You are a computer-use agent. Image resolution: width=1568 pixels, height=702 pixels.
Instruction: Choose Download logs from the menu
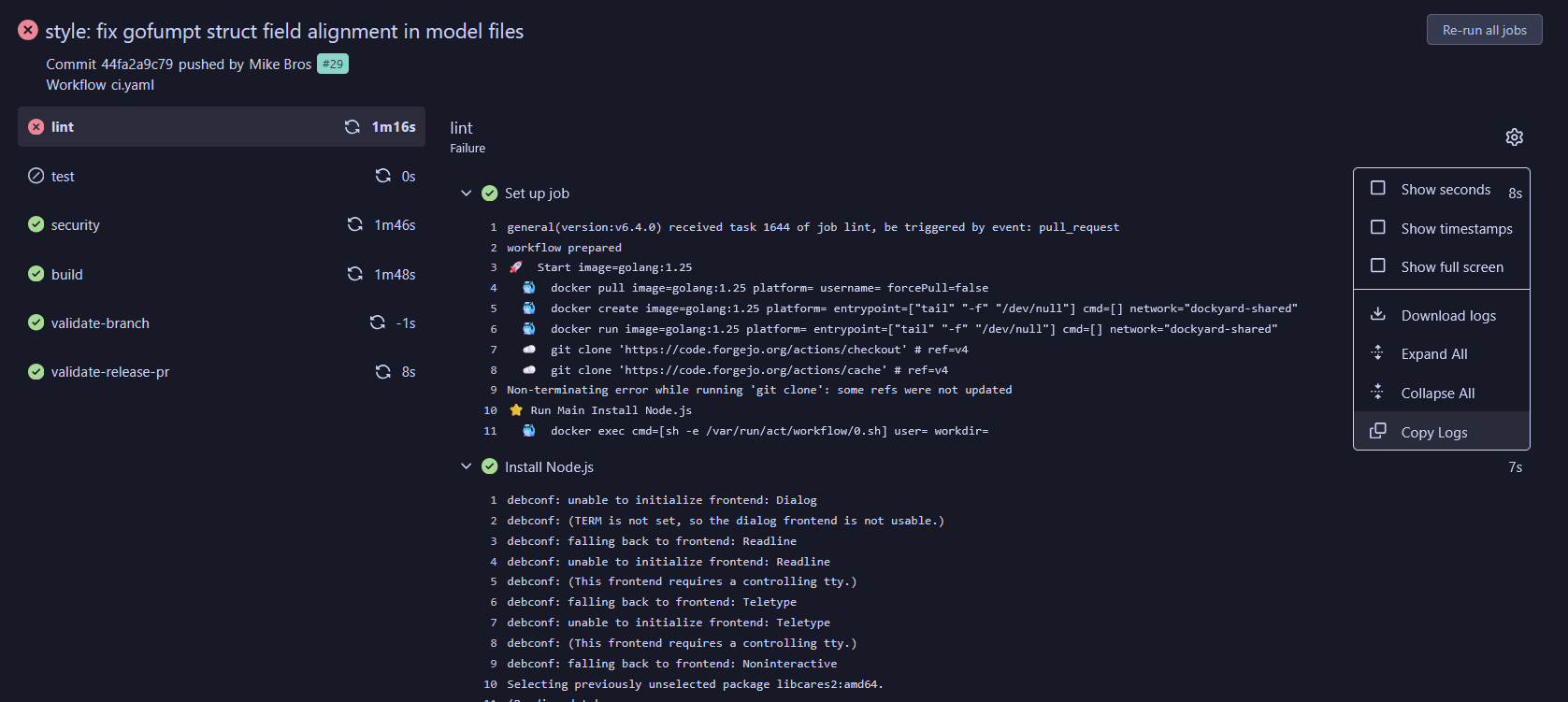1447,316
